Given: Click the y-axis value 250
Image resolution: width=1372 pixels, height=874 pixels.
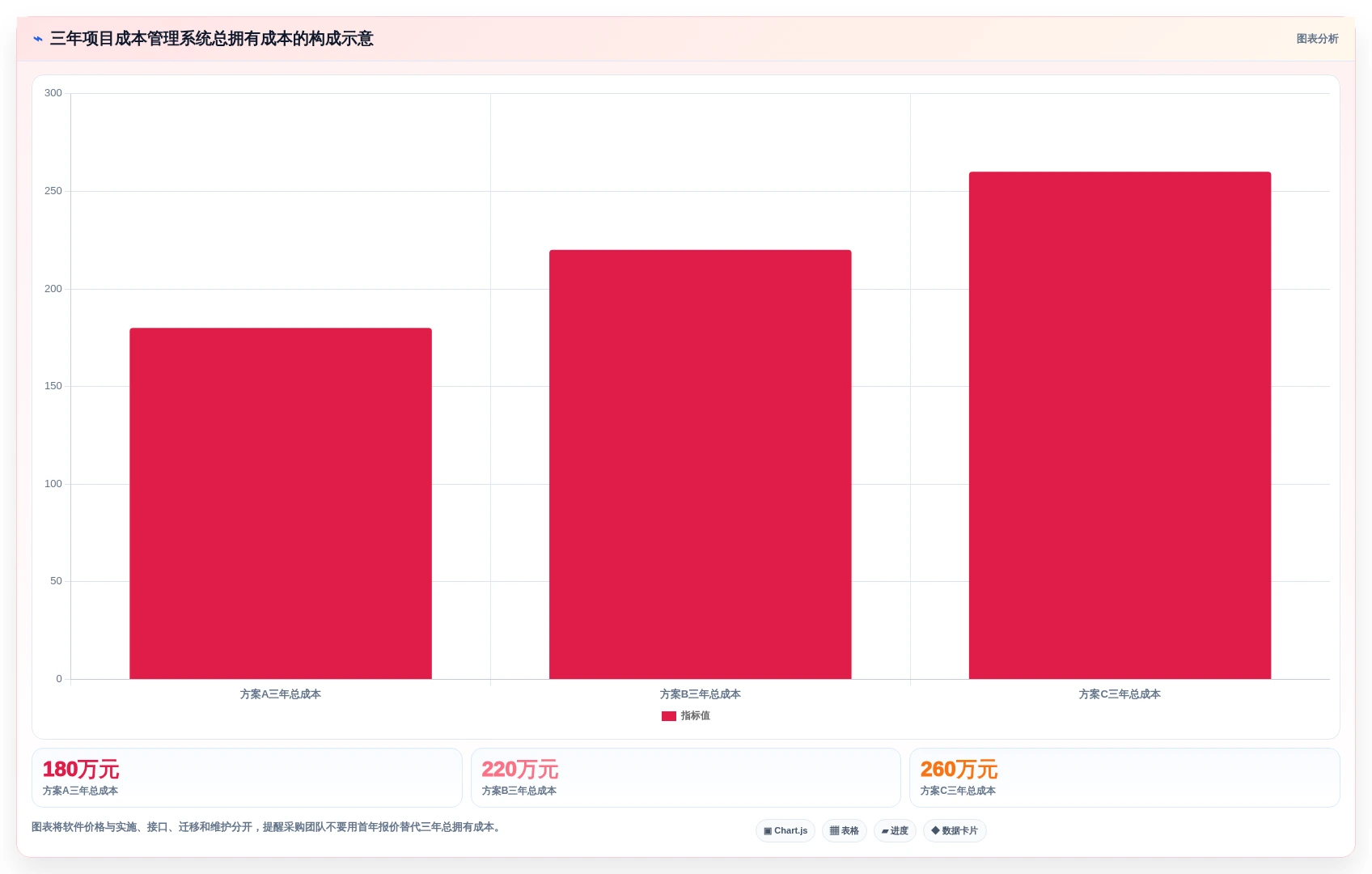Looking at the screenshot, I should click(x=53, y=191).
